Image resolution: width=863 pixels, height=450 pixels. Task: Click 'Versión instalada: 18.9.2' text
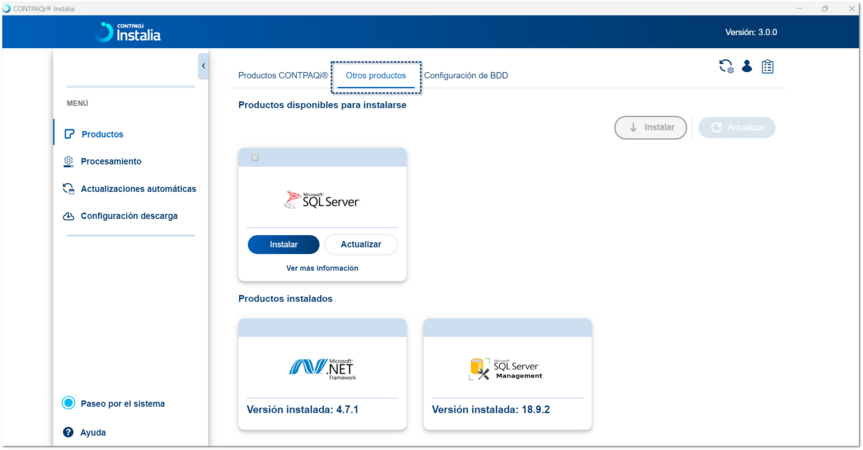490,409
